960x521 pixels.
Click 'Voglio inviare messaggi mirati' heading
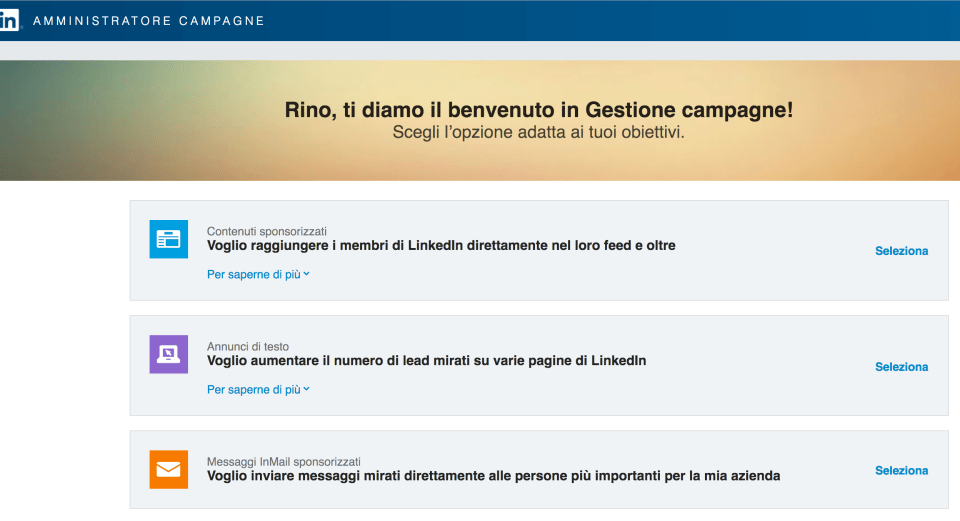coord(493,476)
